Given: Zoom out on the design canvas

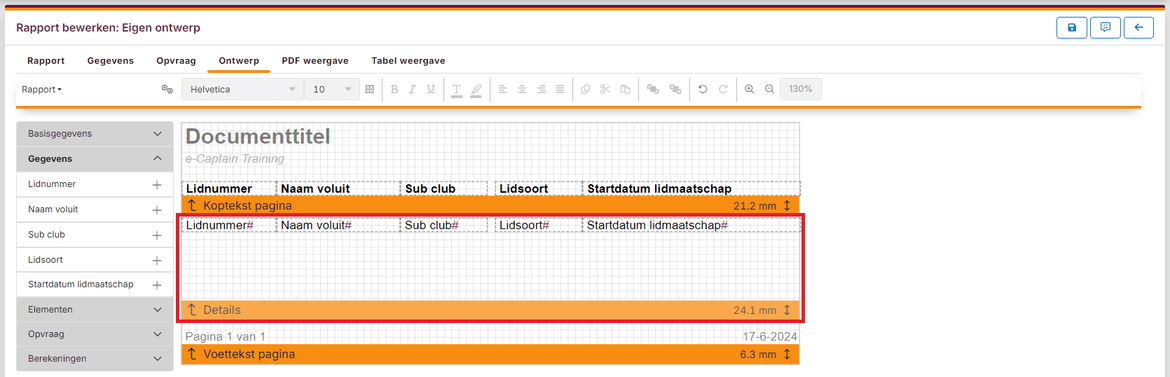Looking at the screenshot, I should coord(769,89).
